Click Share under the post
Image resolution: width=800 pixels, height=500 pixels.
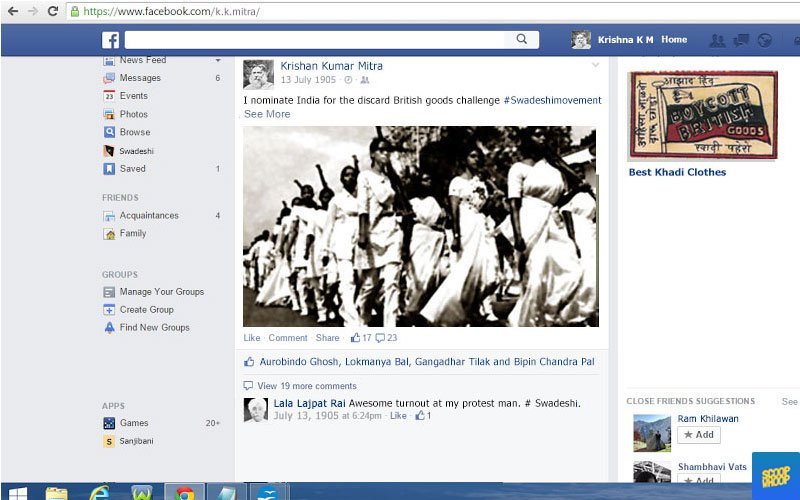(328, 338)
